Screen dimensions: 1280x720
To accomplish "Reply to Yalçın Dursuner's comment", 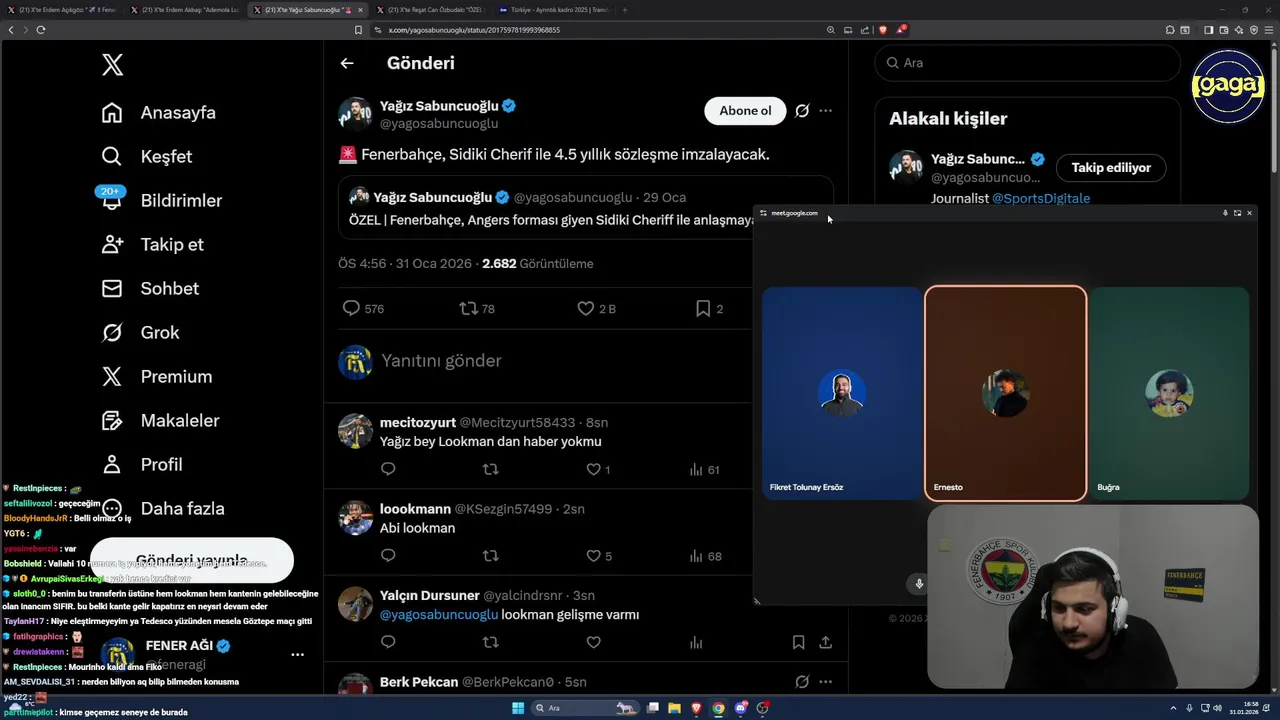I will tap(388, 642).
